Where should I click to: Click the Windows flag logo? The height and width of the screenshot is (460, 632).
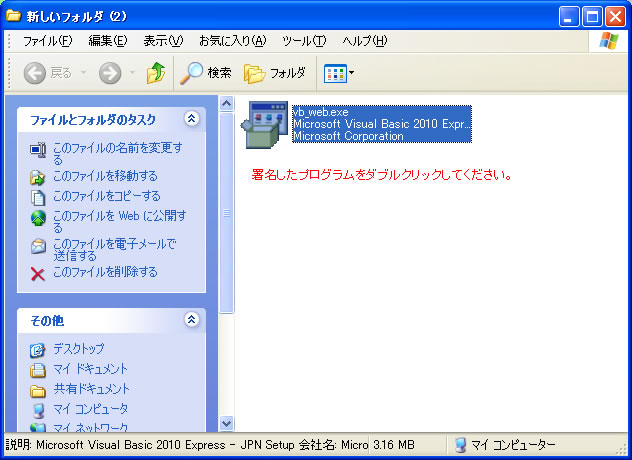(x=609, y=41)
